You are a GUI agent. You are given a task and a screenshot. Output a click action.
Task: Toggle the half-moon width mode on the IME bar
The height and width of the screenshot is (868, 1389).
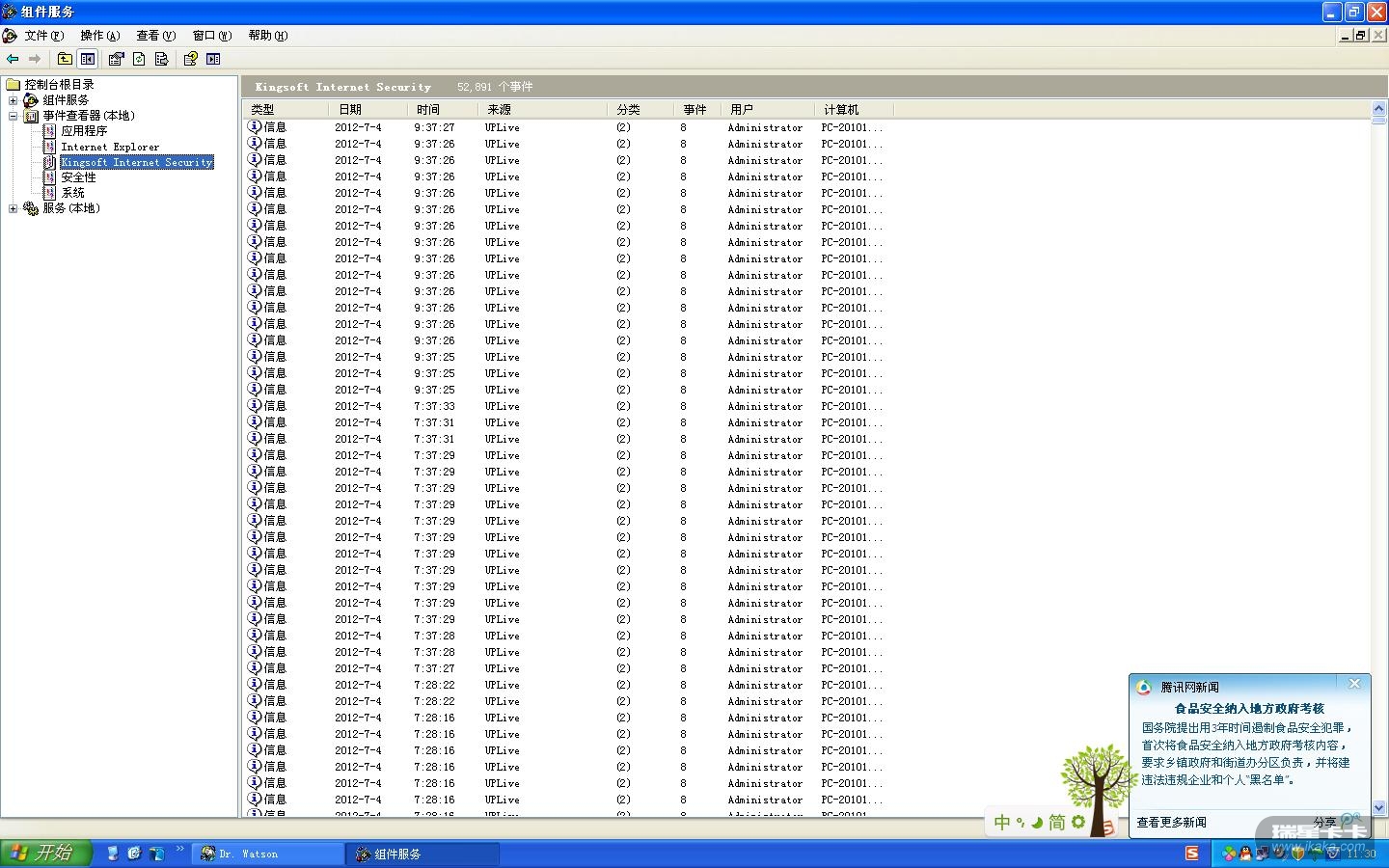pyautogui.click(x=1037, y=823)
